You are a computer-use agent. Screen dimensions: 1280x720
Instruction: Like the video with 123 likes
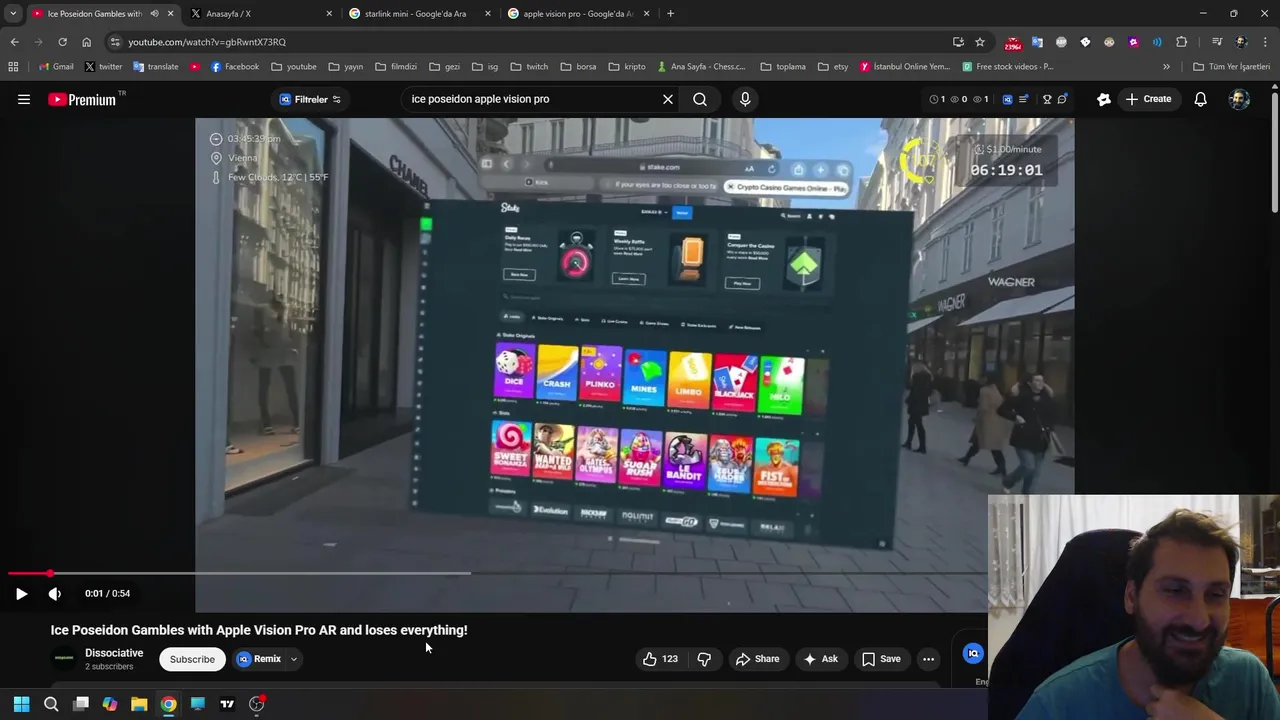(x=660, y=659)
